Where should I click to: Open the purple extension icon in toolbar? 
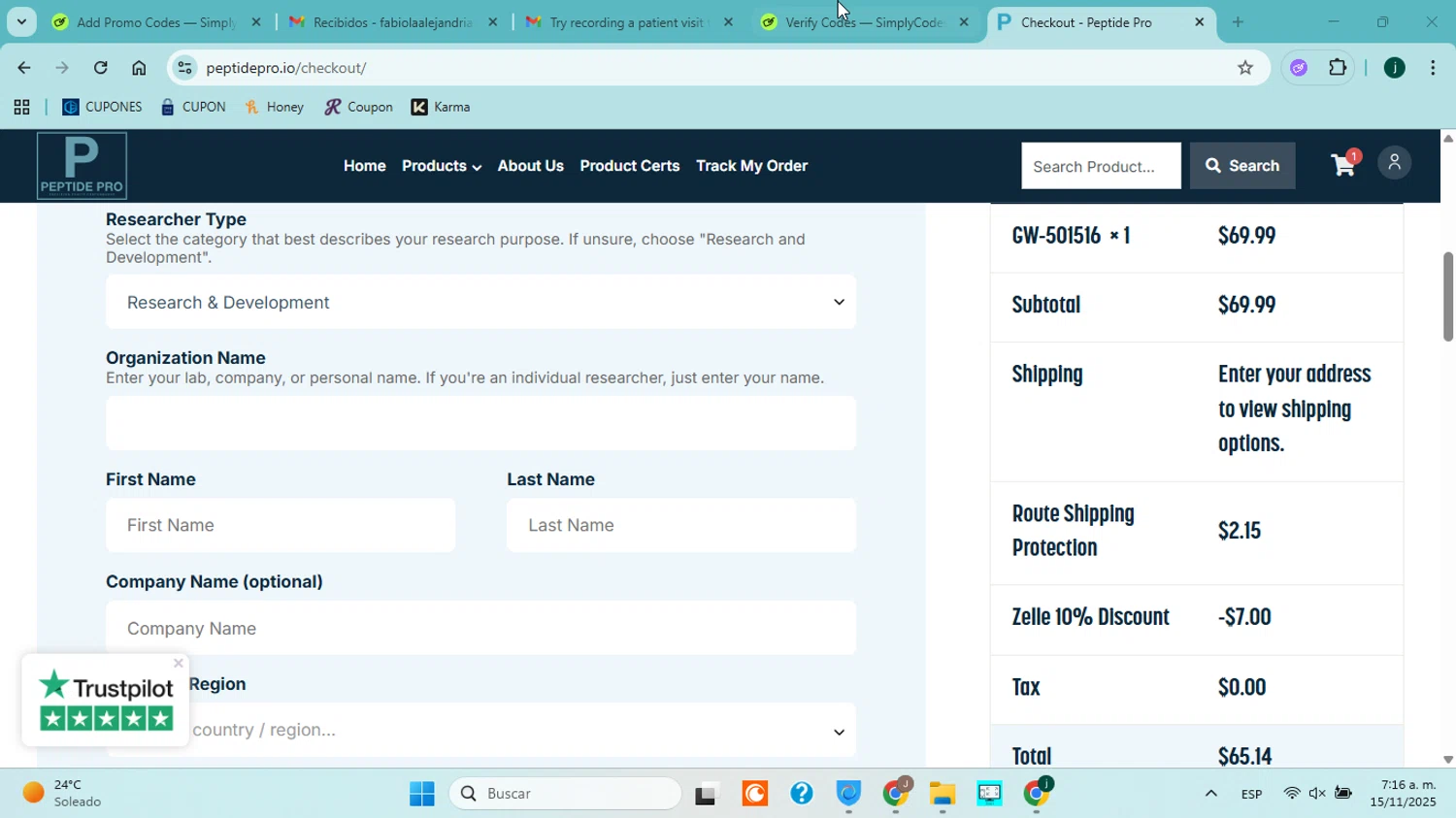[x=1299, y=68]
